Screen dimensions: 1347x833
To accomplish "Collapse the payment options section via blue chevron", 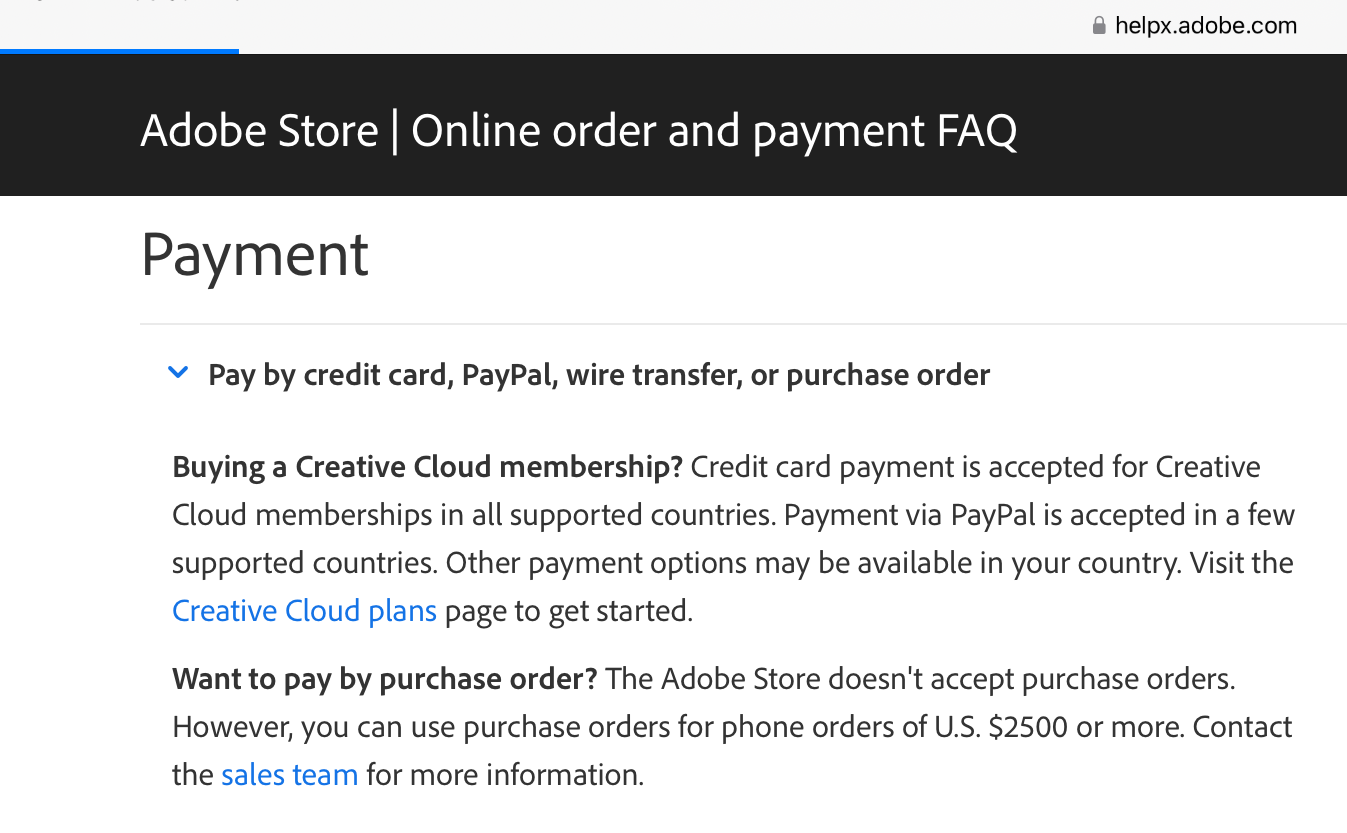I will tap(178, 371).
